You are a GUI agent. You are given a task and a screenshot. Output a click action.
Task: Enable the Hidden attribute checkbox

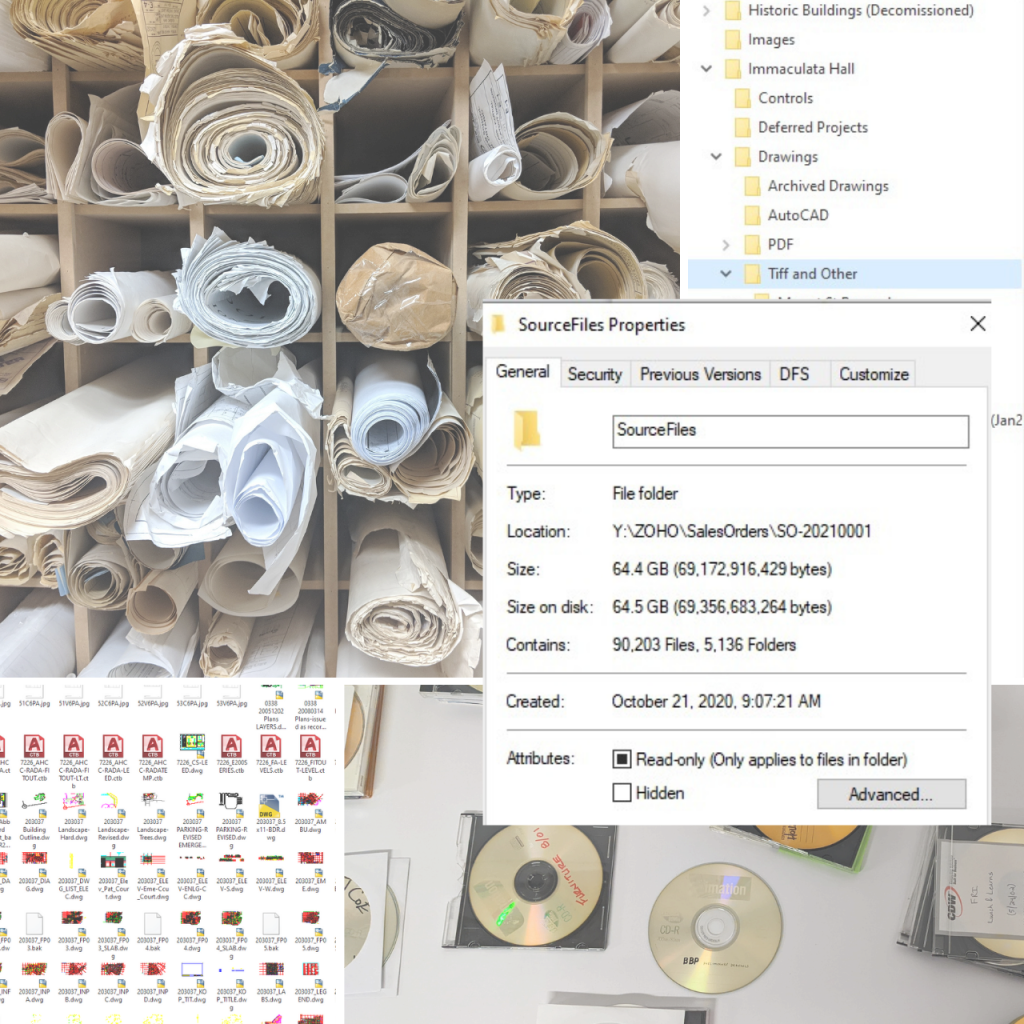(x=621, y=793)
